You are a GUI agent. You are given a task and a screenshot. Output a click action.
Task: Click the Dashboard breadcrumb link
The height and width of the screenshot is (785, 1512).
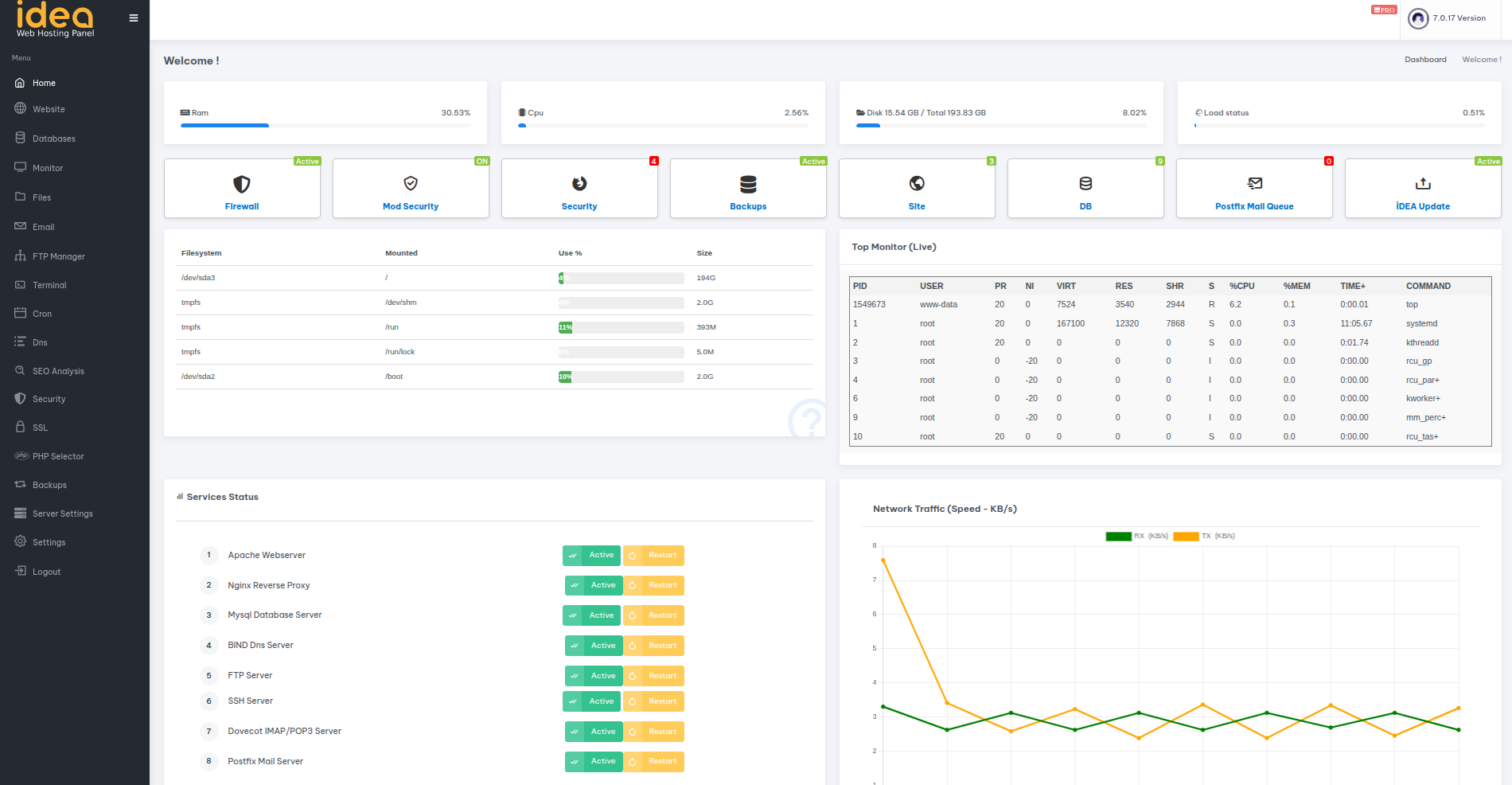coord(1425,60)
